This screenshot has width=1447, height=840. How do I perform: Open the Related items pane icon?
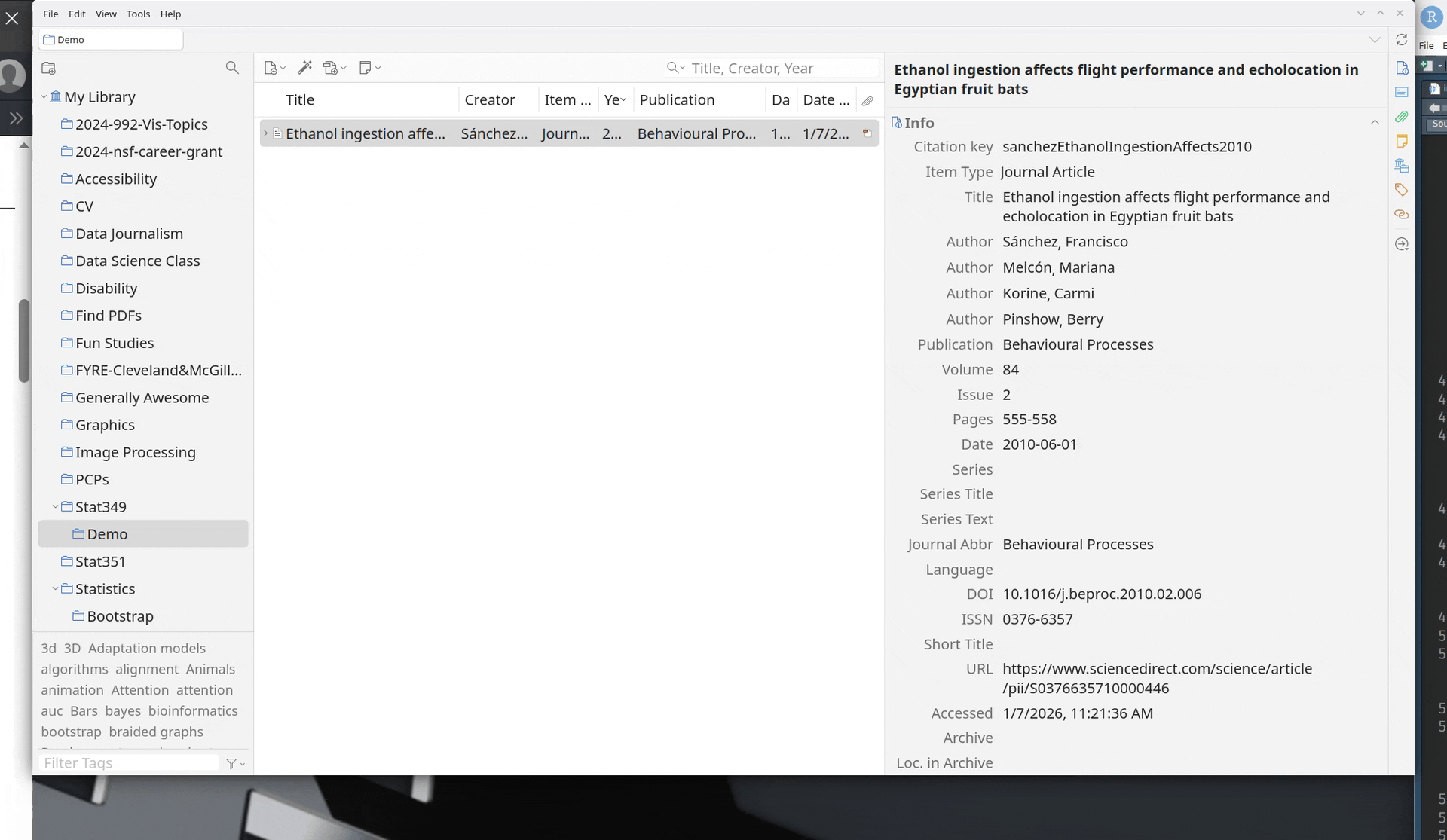1401,215
